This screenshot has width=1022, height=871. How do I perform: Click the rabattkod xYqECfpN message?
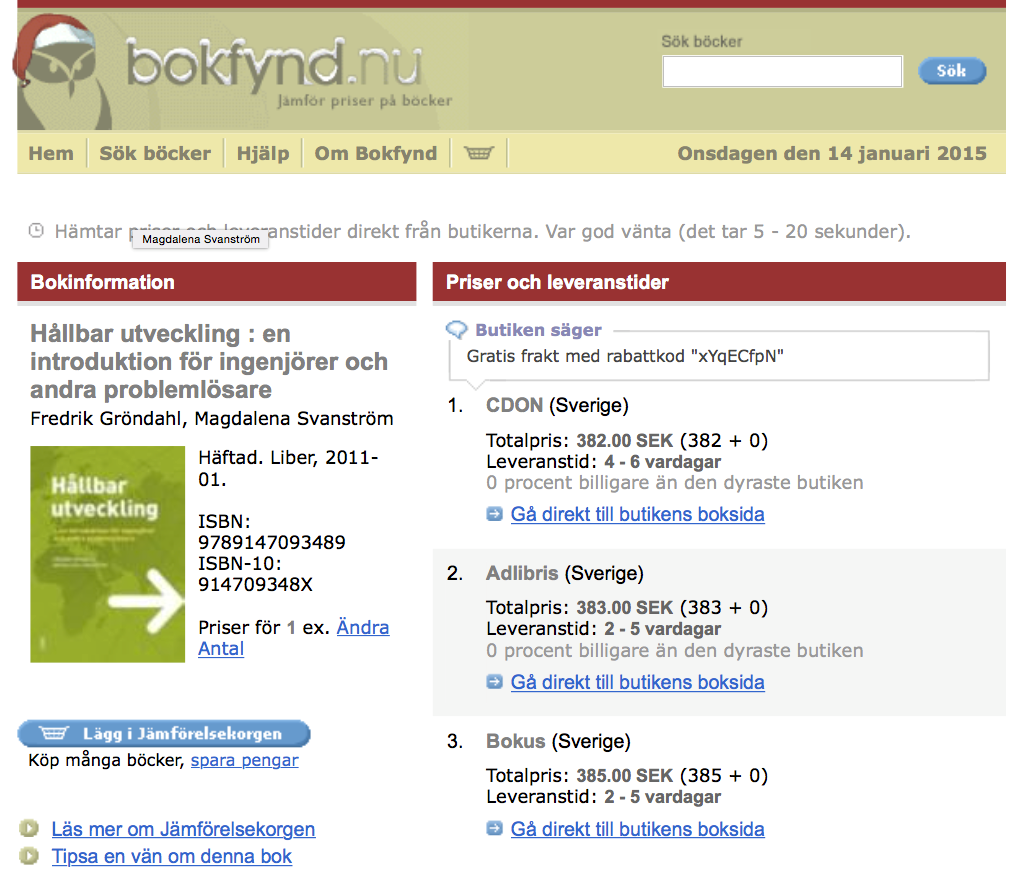click(625, 357)
